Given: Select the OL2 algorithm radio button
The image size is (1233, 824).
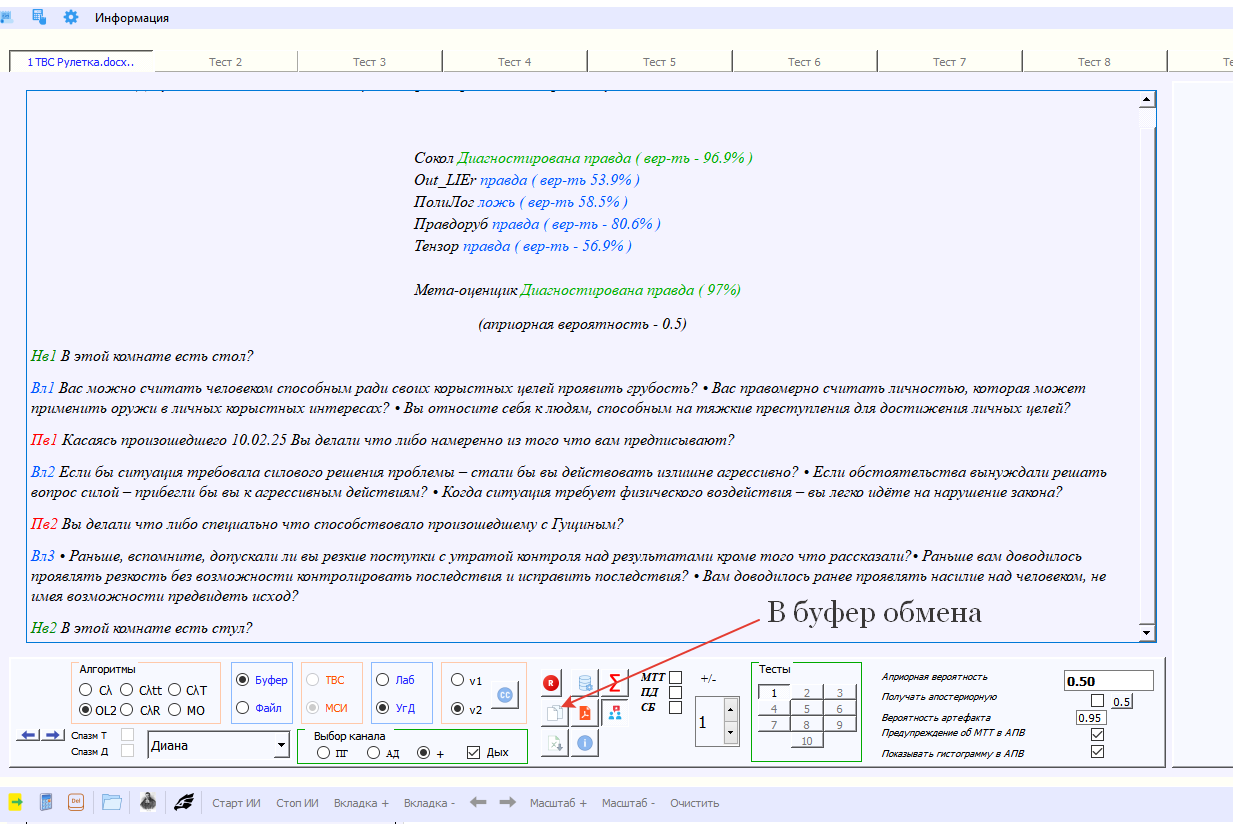Looking at the screenshot, I should 85,710.
